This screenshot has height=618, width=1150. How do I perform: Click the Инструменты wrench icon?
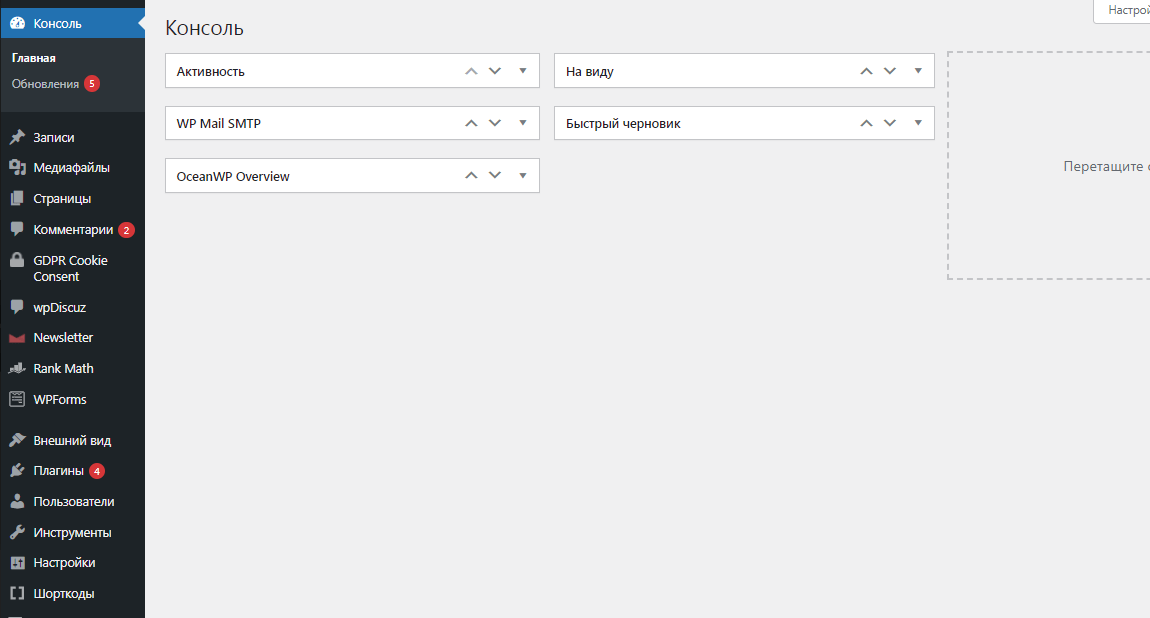click(x=17, y=533)
